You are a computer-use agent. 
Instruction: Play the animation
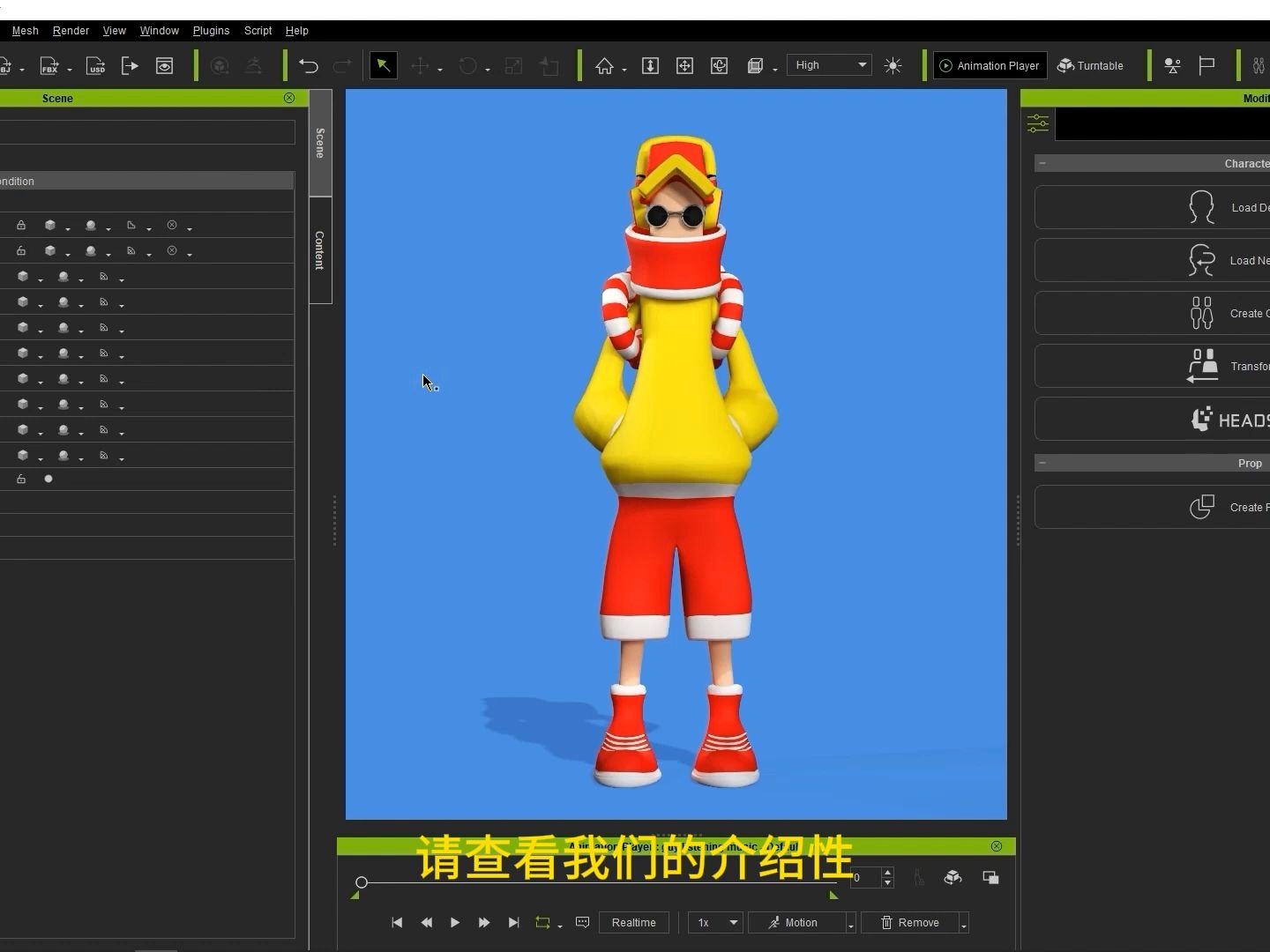click(x=455, y=922)
